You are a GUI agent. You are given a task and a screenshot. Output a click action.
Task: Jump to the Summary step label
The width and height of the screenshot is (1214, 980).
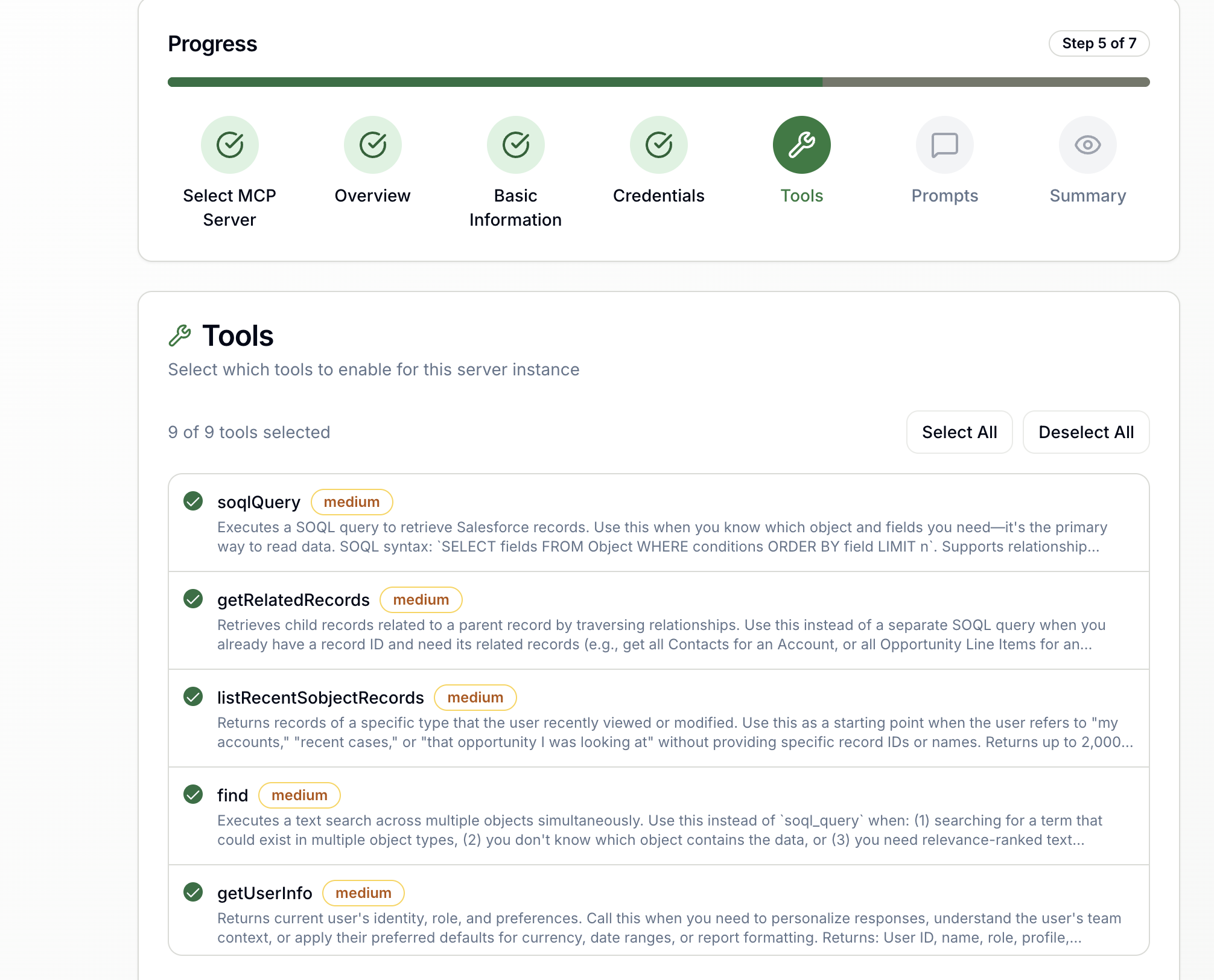click(x=1088, y=196)
